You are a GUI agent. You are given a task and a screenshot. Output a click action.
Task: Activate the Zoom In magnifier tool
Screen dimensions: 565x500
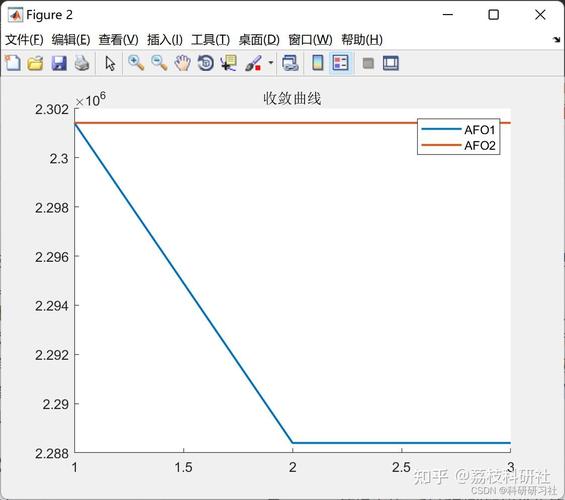point(136,63)
